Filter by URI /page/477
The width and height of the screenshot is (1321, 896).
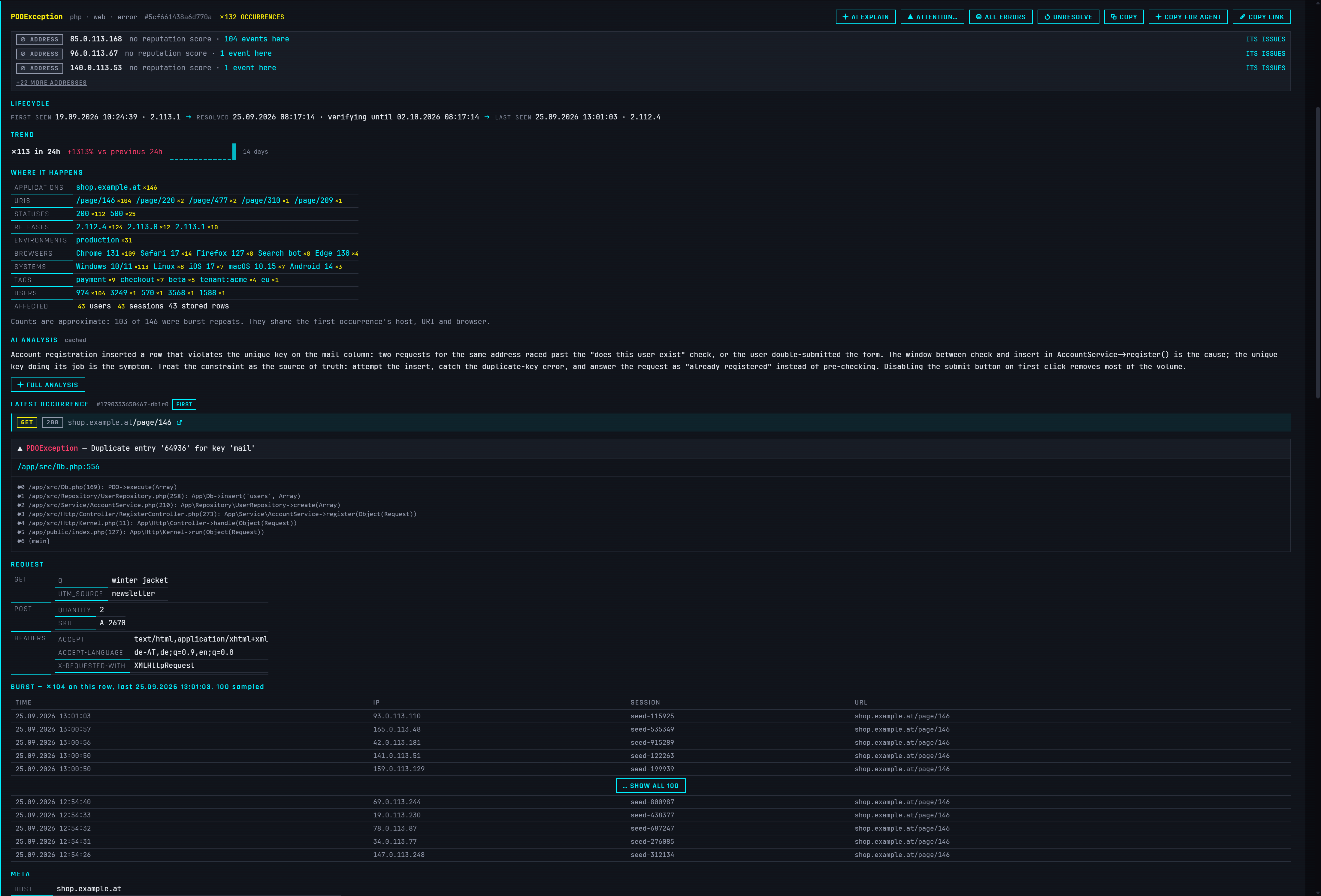pyautogui.click(x=208, y=200)
